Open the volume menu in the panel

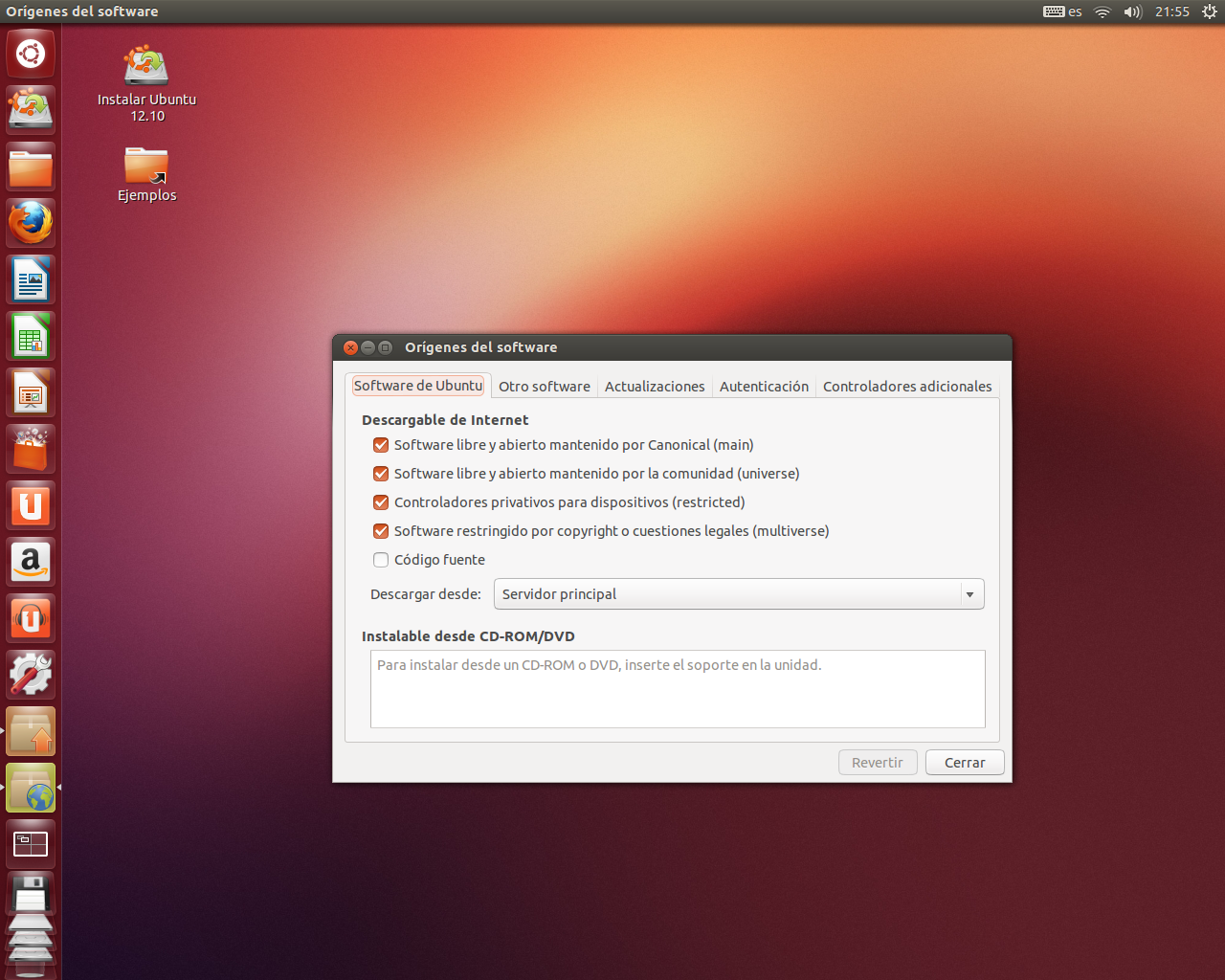click(x=1133, y=11)
